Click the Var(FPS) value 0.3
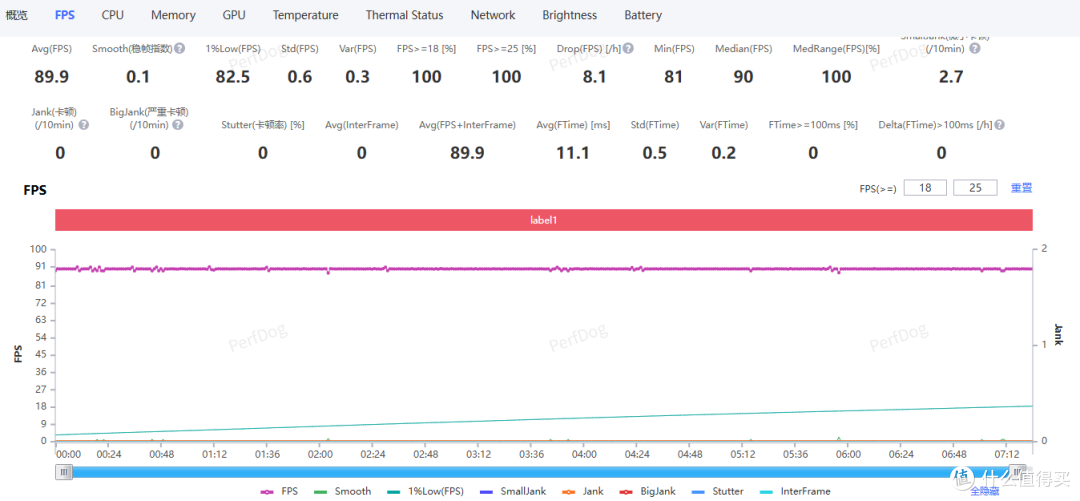 [357, 76]
